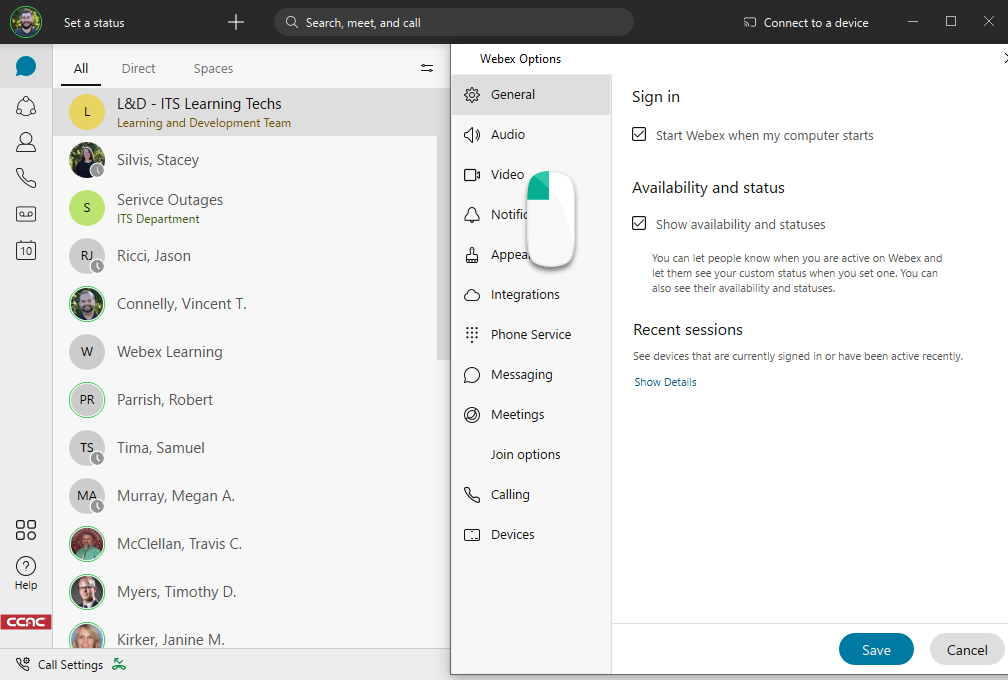
Task: Click the Show Details link under Recent sessions
Action: 665,381
